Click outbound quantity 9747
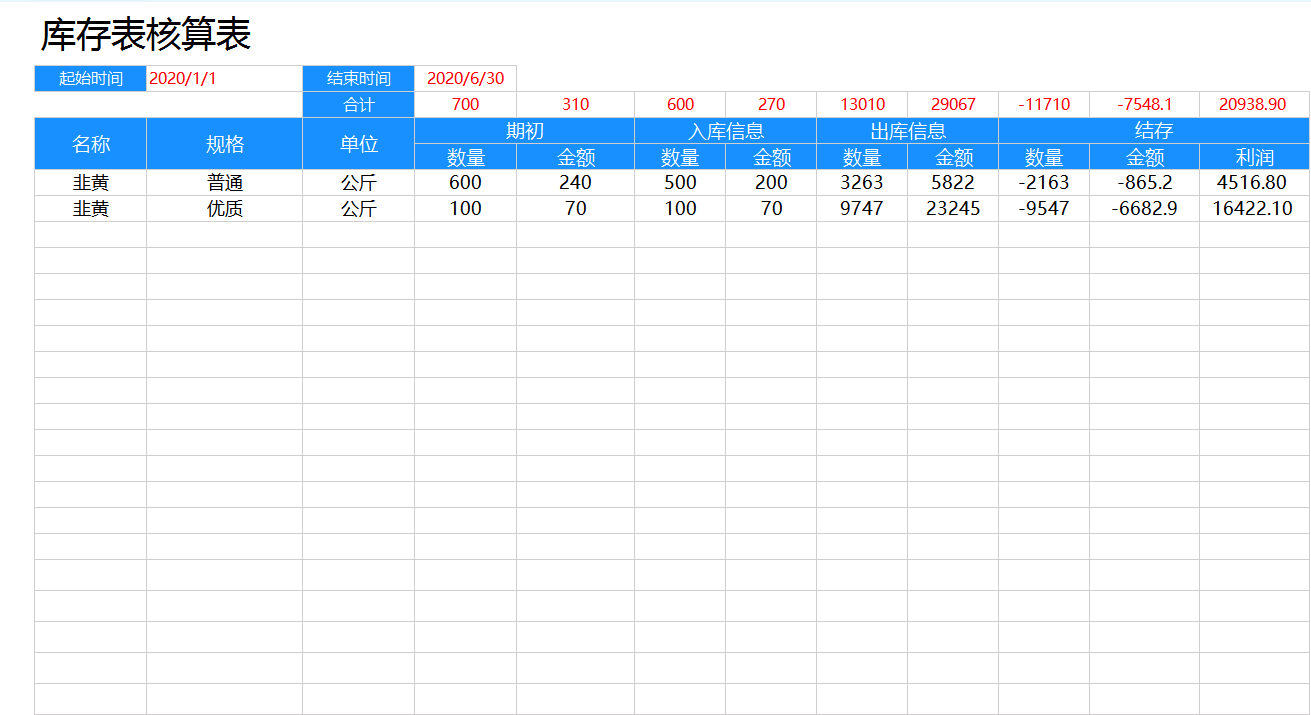The height and width of the screenshot is (715, 1311). [862, 209]
